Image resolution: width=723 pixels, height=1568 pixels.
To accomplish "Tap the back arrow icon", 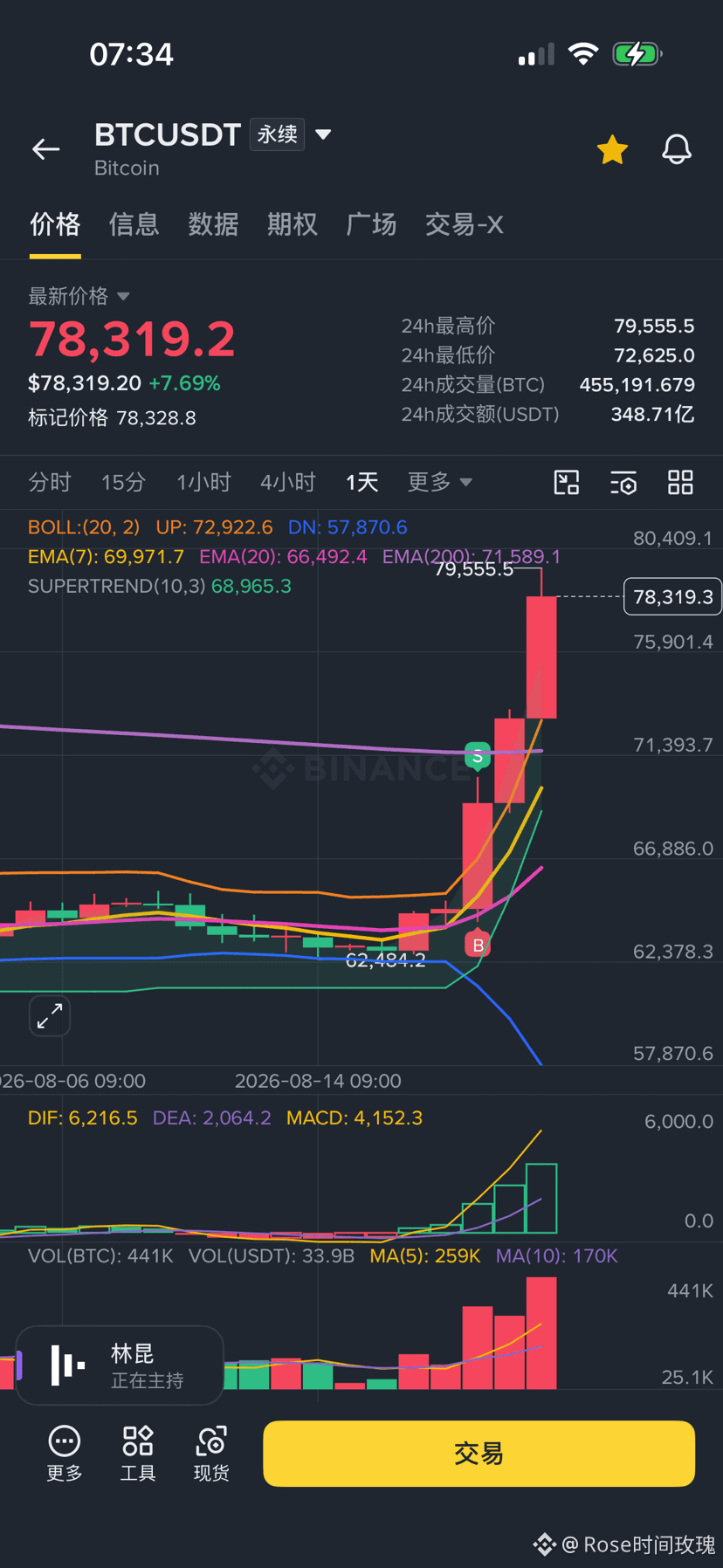I will point(46,149).
